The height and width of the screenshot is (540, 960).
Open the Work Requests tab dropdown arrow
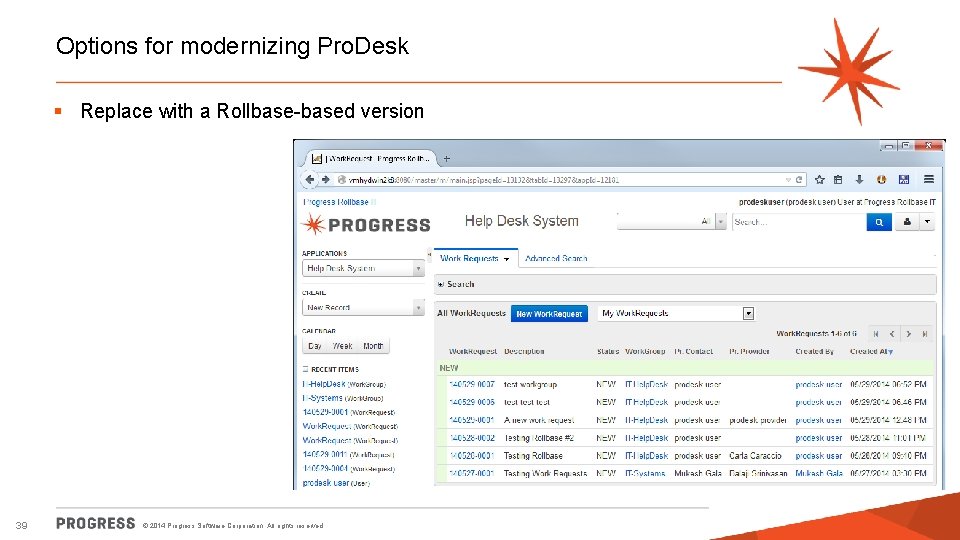click(506, 260)
